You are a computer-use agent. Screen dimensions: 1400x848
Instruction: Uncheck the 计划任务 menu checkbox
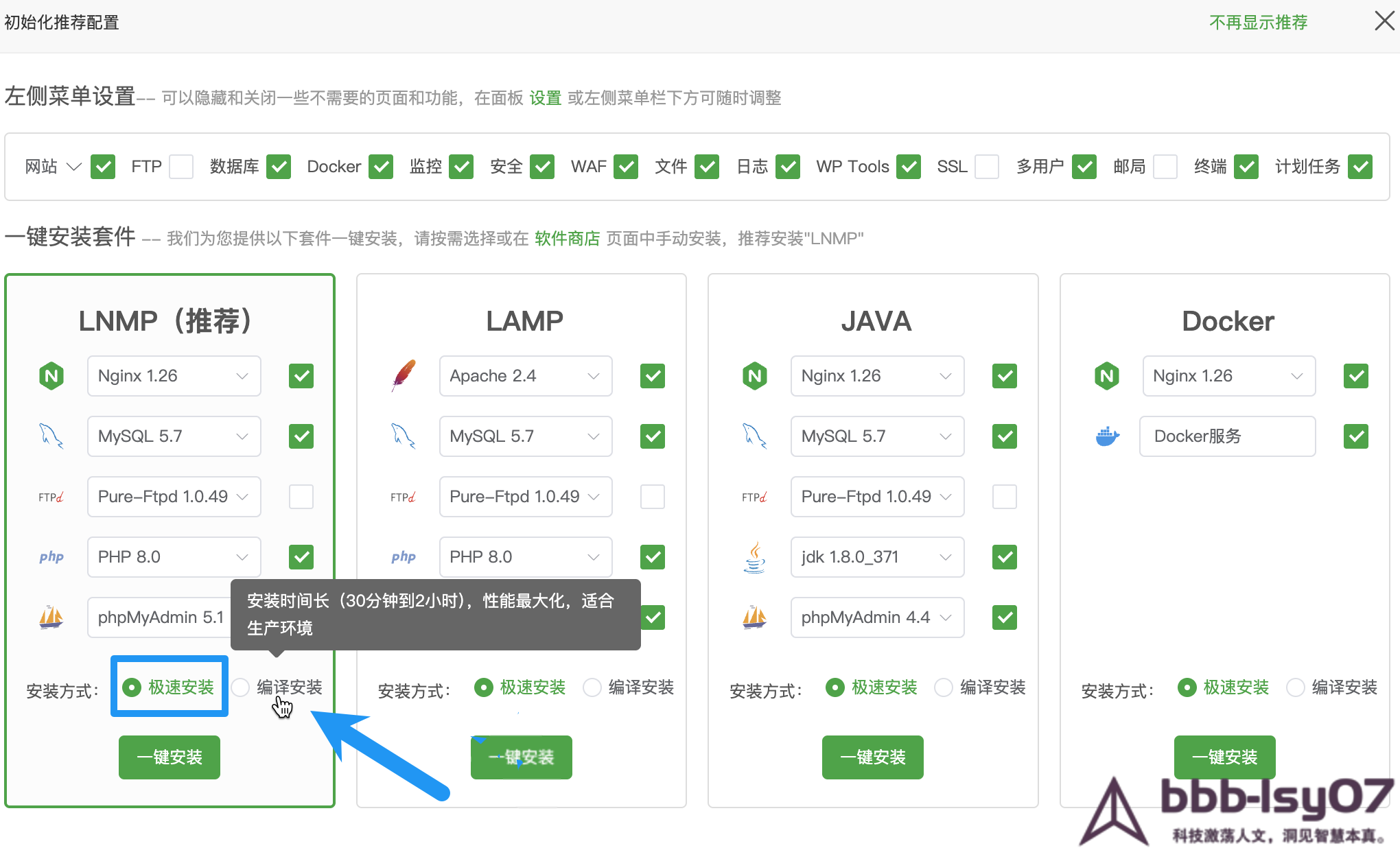click(x=1360, y=167)
